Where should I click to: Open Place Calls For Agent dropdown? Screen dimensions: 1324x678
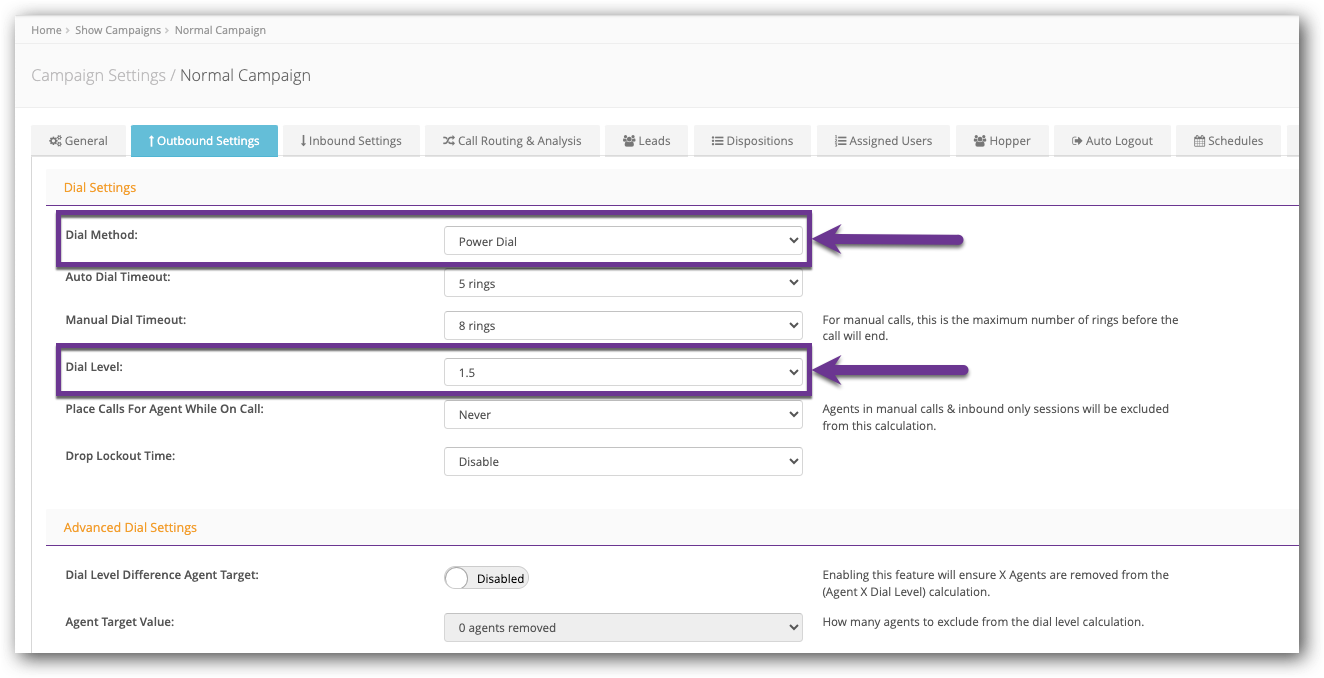click(x=622, y=414)
